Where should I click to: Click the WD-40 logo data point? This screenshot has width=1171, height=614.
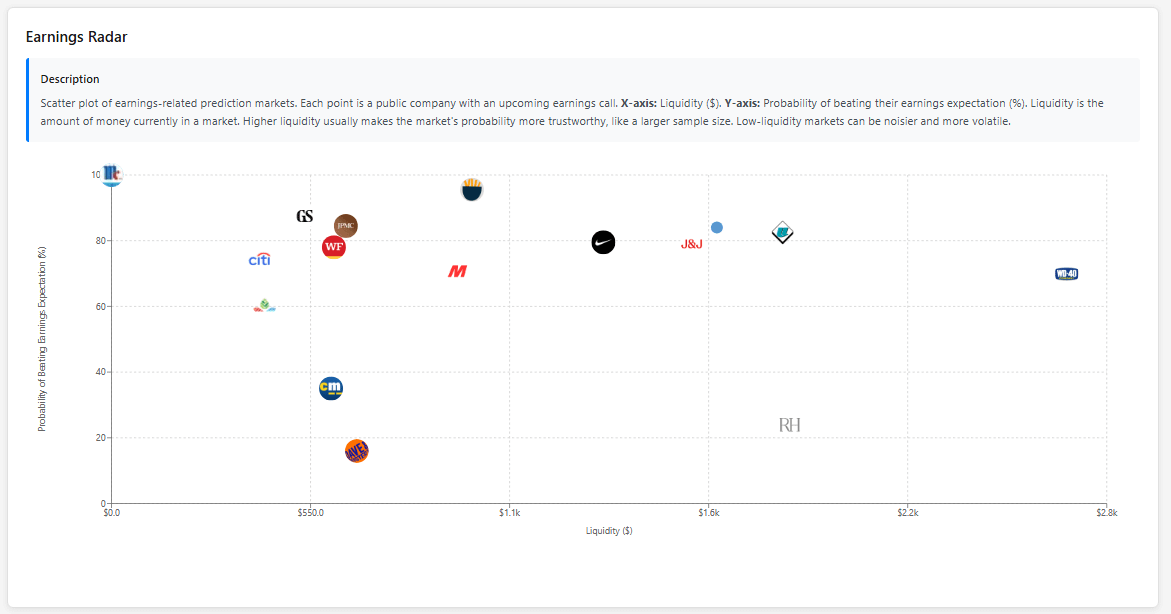click(x=1066, y=274)
